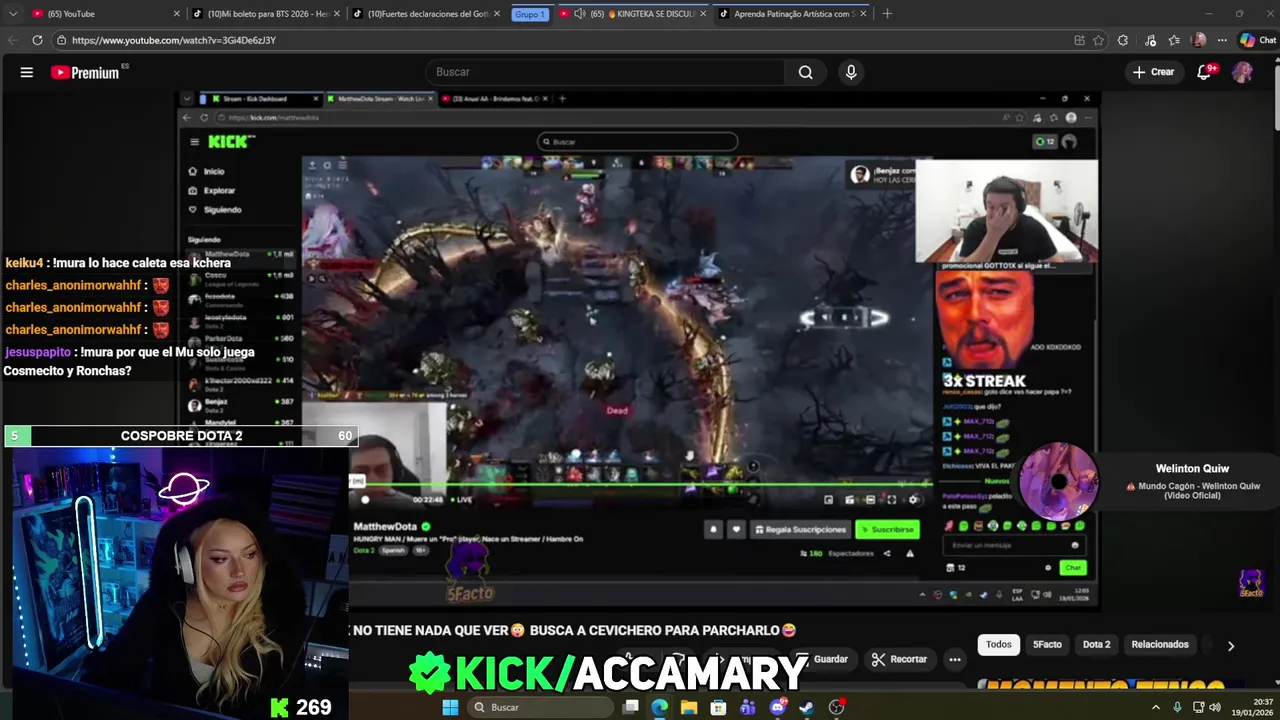
Task: Open Microsoft Edge from taskbar
Action: 660,707
